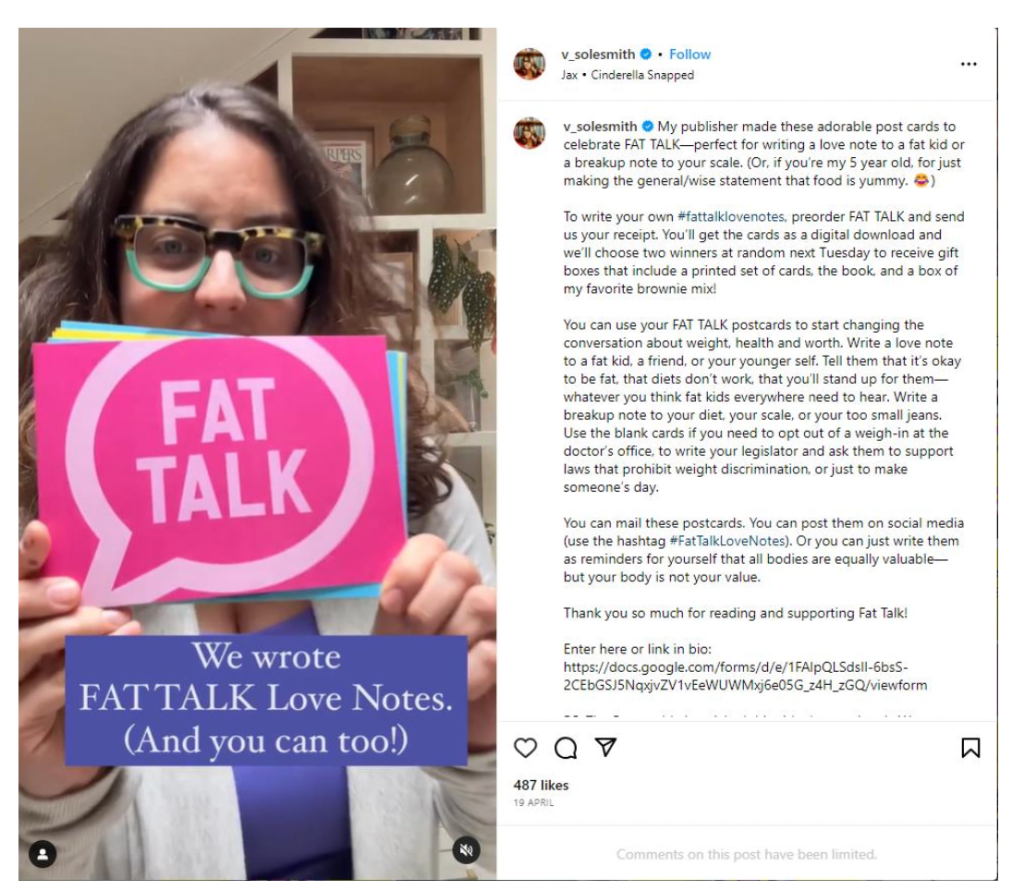
Task: Click the v_solesmith username in the caption
Action: point(601,127)
